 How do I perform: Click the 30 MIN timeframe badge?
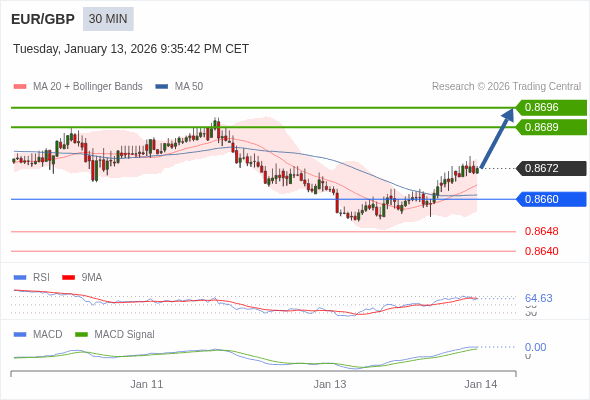coord(108,19)
